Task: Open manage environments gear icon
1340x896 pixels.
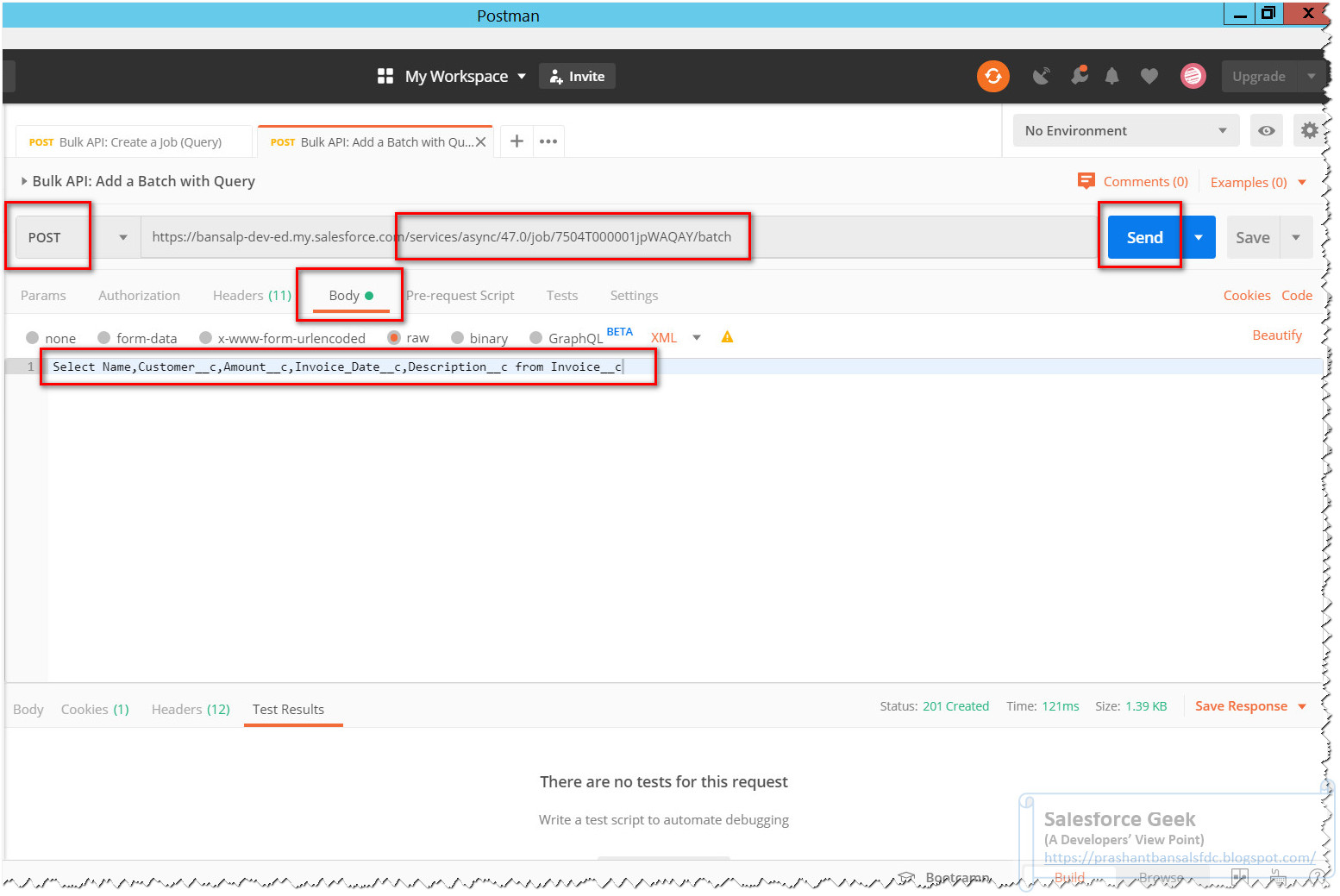Action: [1309, 130]
